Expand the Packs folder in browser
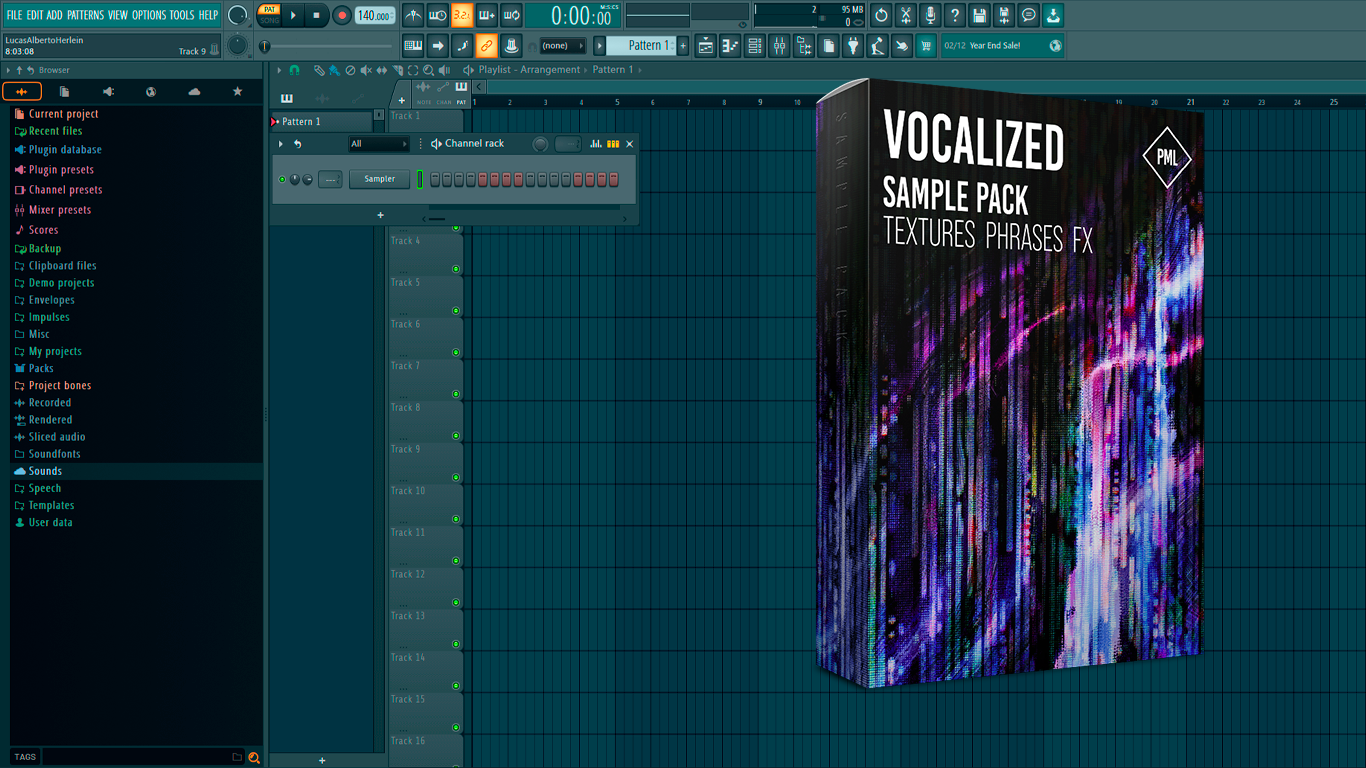 41,368
